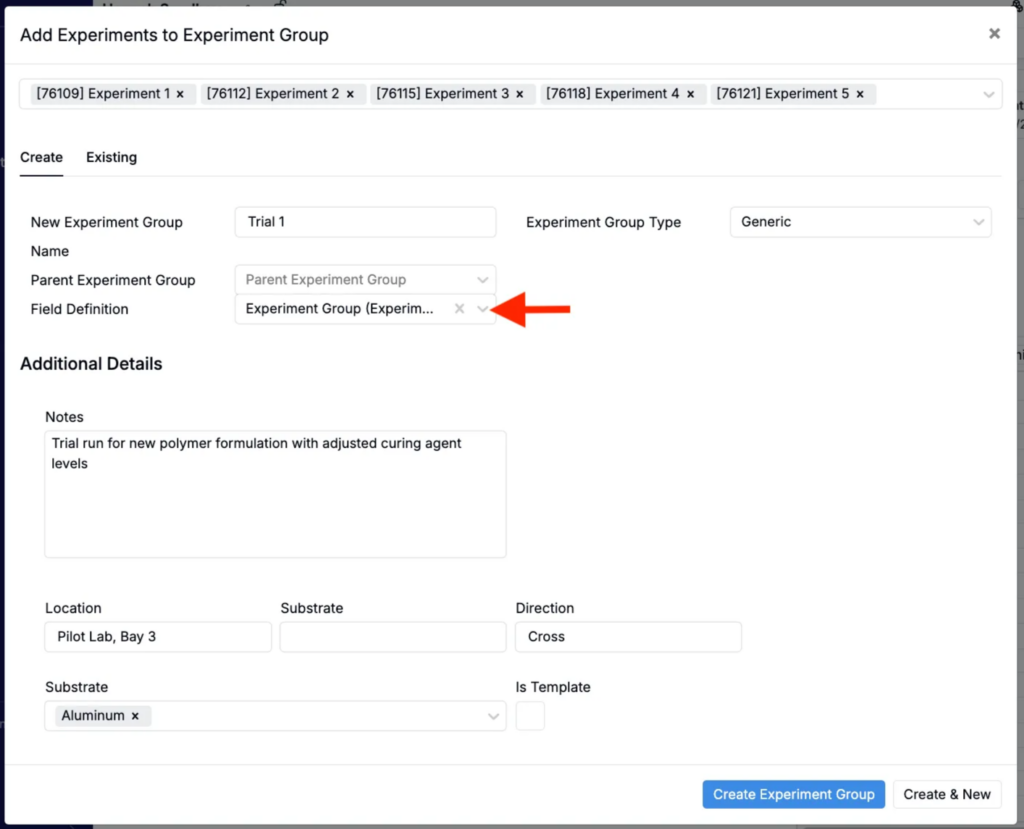Close the Add Experiments dialog

point(994,34)
